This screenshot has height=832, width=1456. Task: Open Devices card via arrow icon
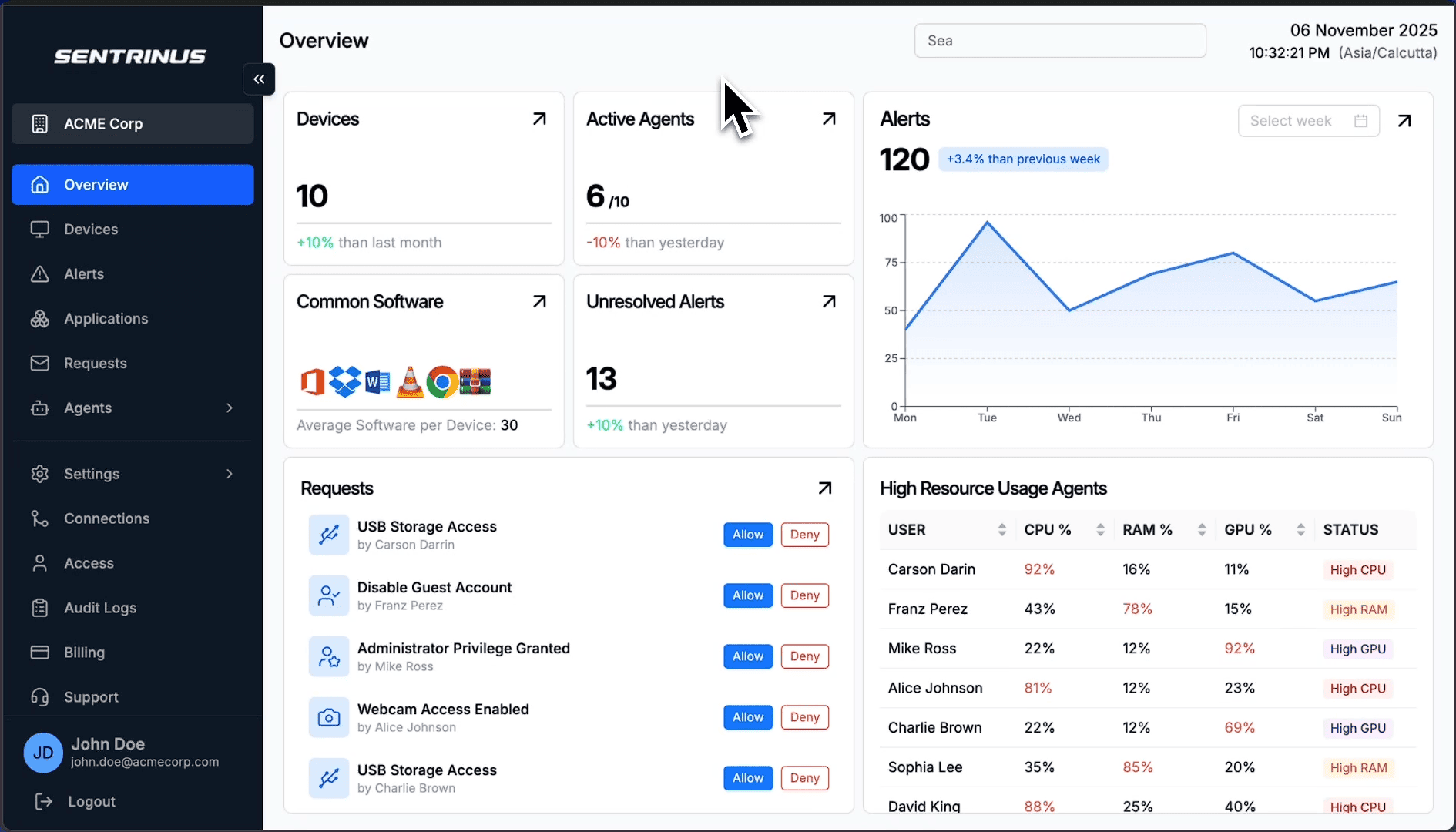click(539, 119)
